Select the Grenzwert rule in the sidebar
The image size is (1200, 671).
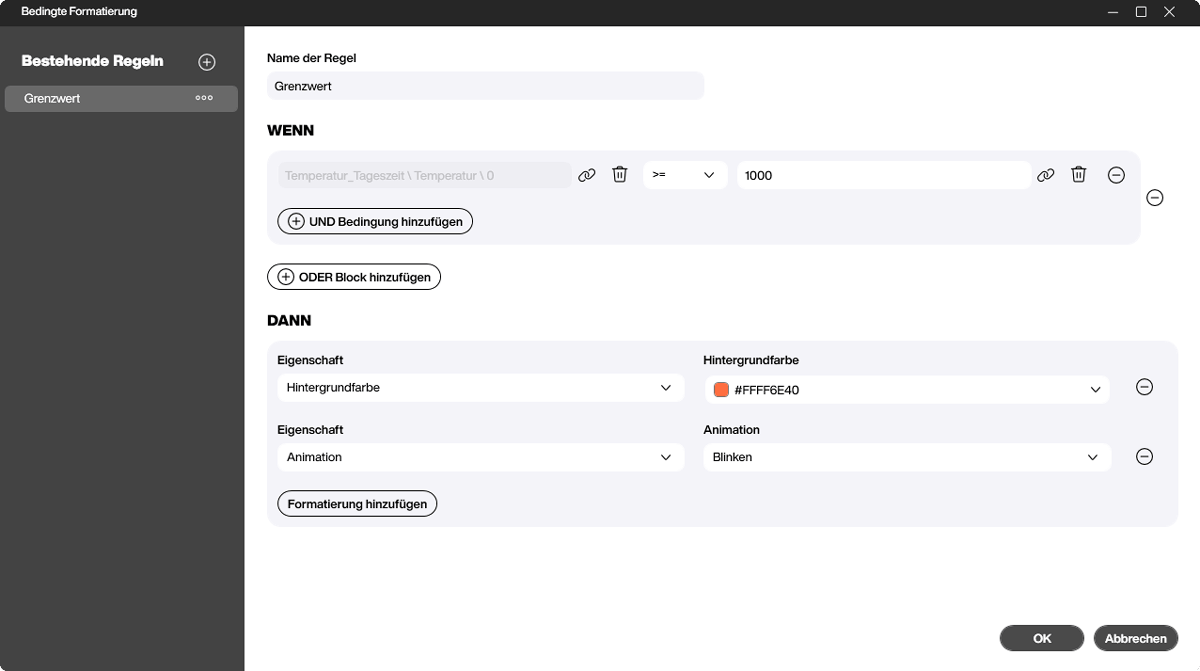click(x=100, y=98)
